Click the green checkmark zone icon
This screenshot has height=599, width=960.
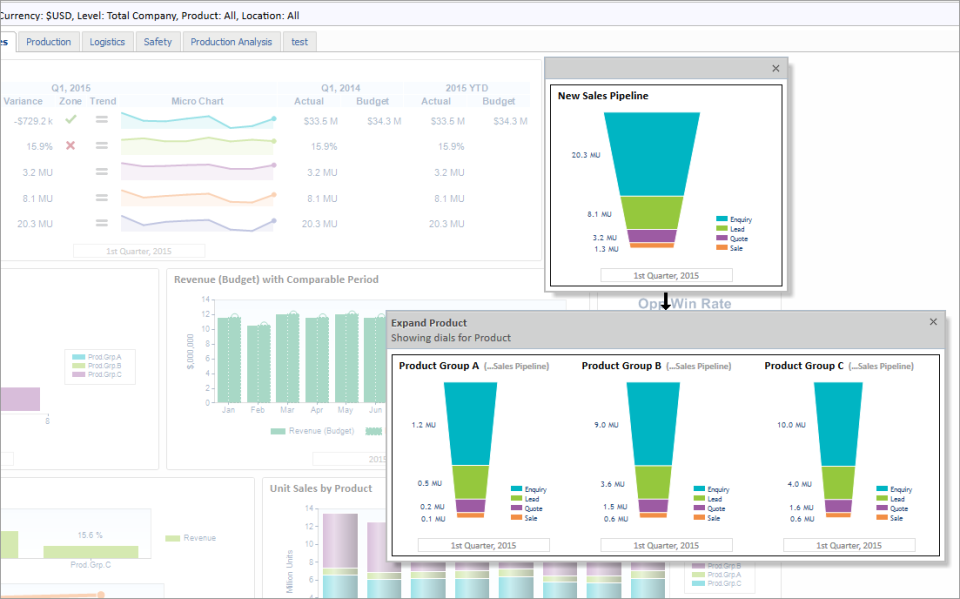[70, 120]
